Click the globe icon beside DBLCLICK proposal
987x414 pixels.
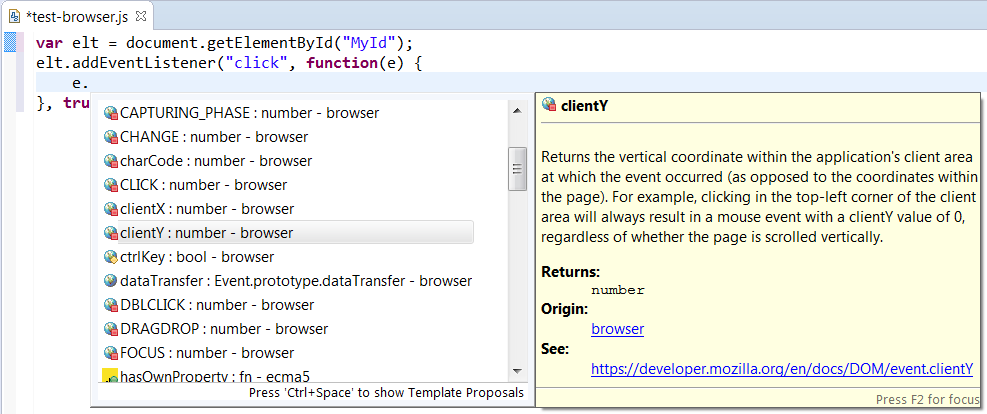(111, 305)
